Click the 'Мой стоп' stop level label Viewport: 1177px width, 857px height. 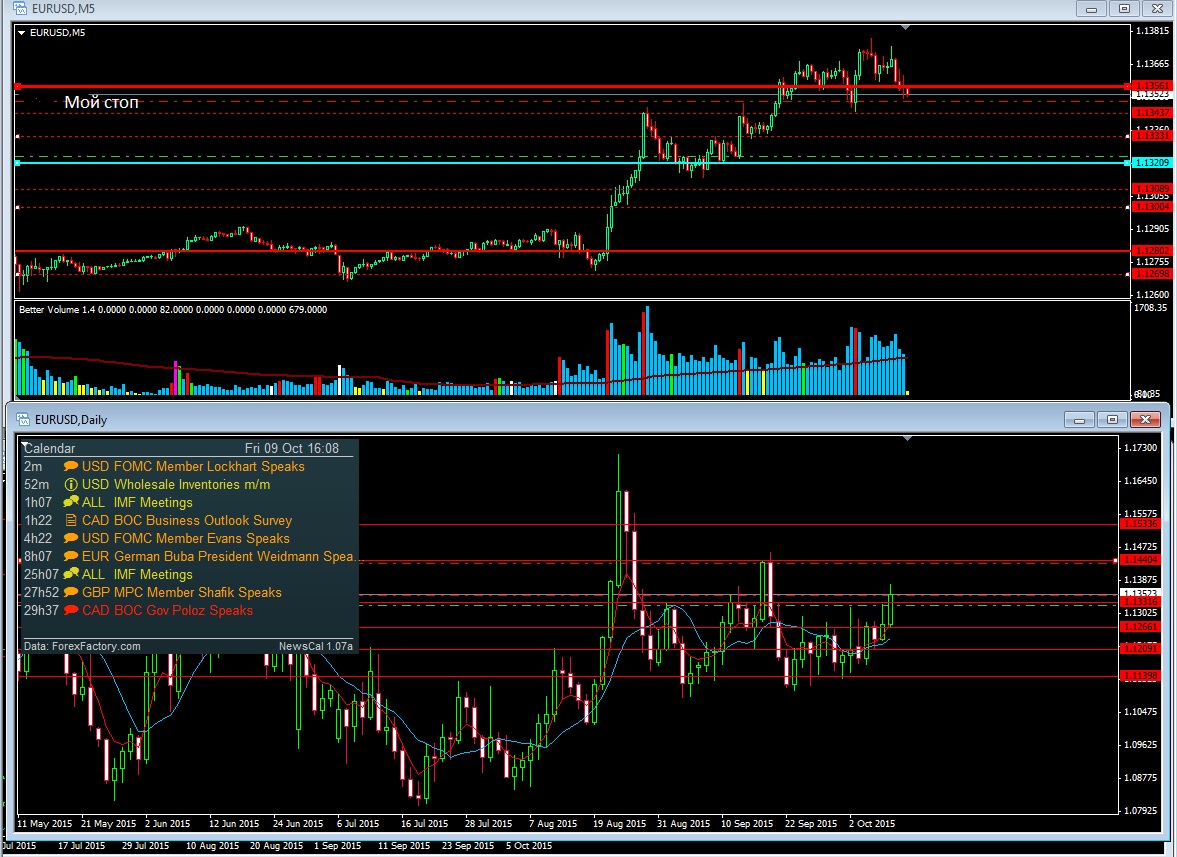click(101, 102)
